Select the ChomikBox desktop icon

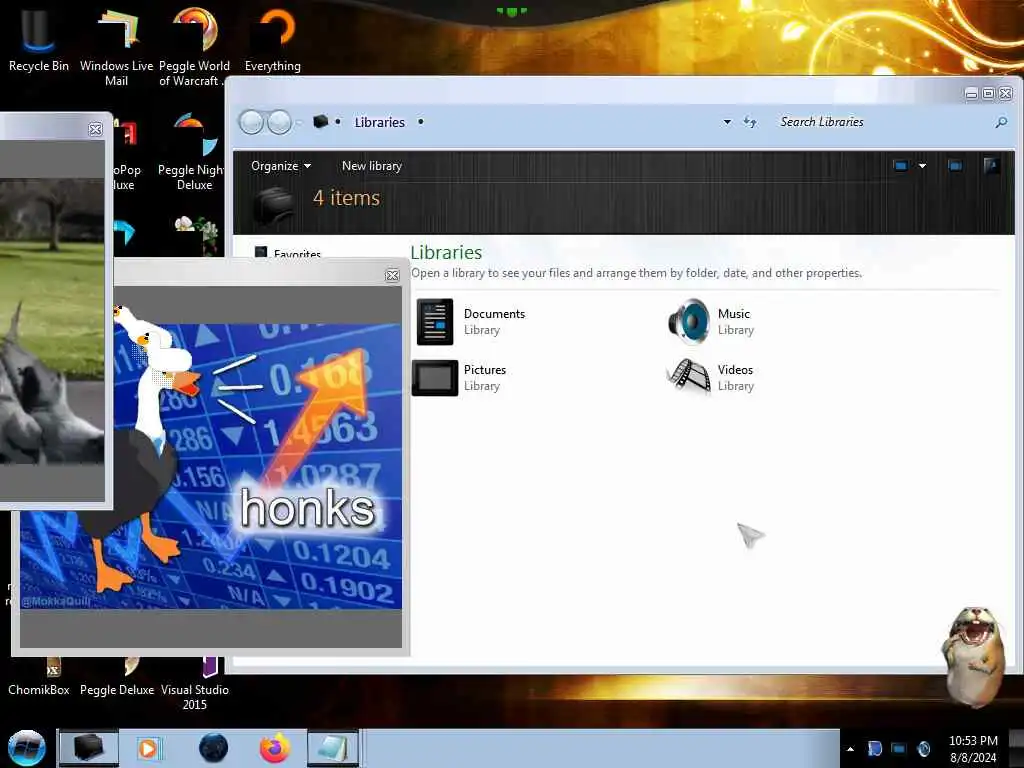(39, 679)
